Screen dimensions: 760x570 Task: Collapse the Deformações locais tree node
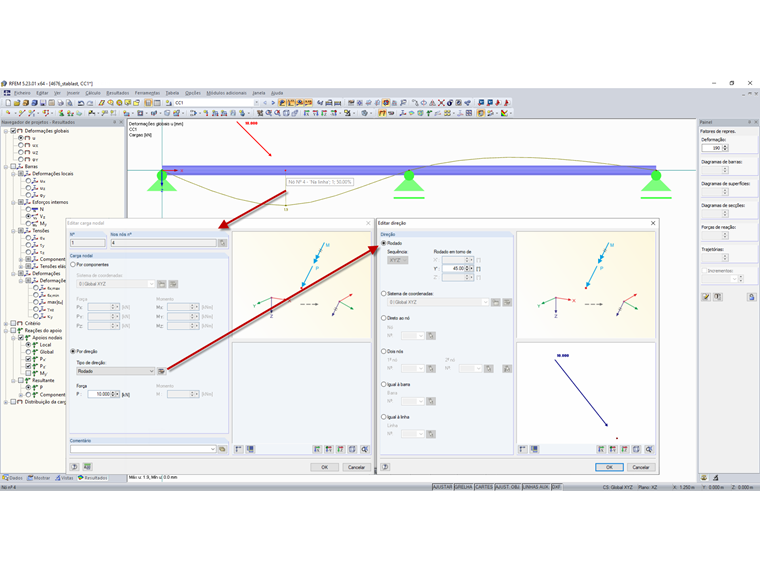tap(14, 174)
